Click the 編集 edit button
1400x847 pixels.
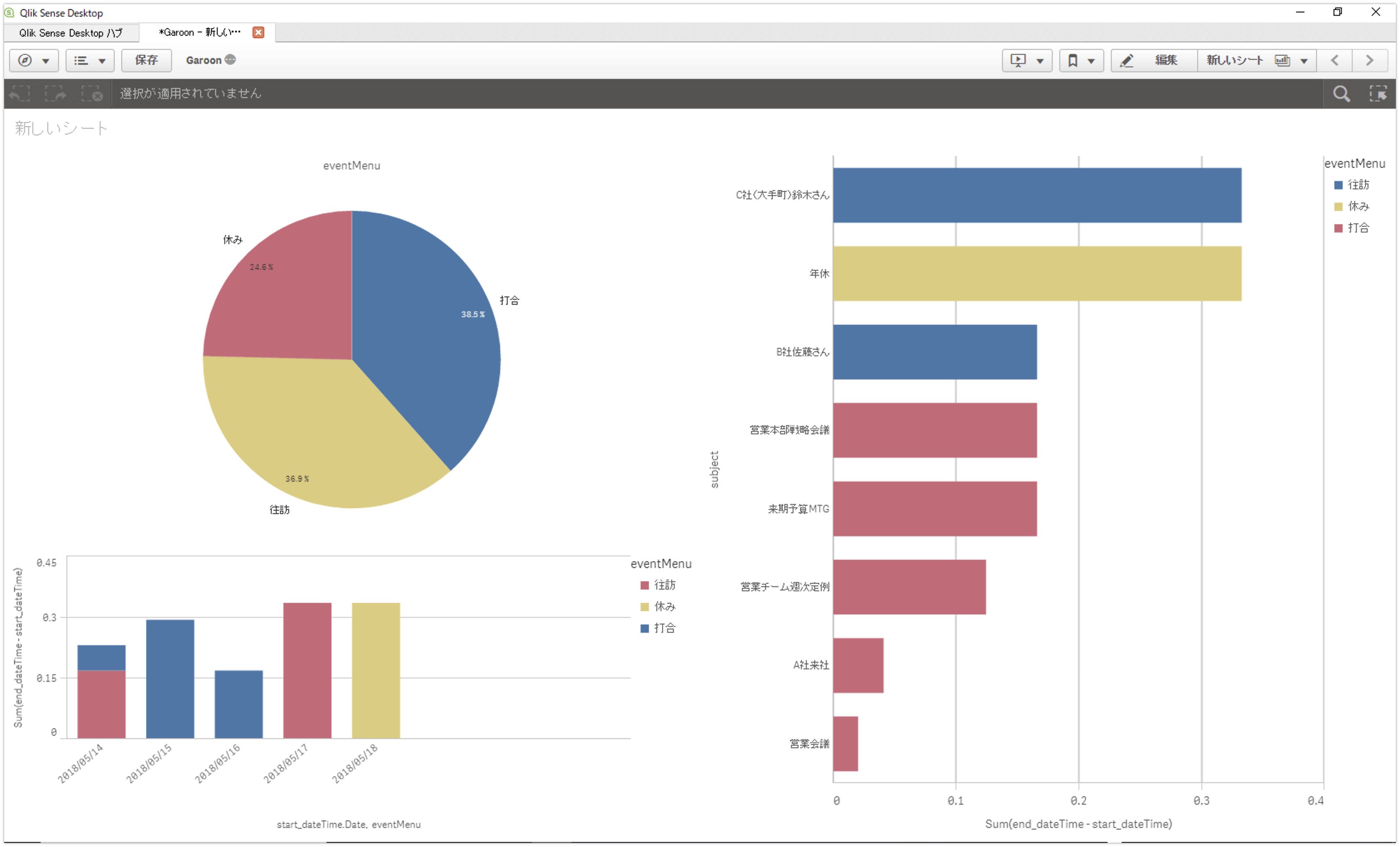click(x=1153, y=60)
